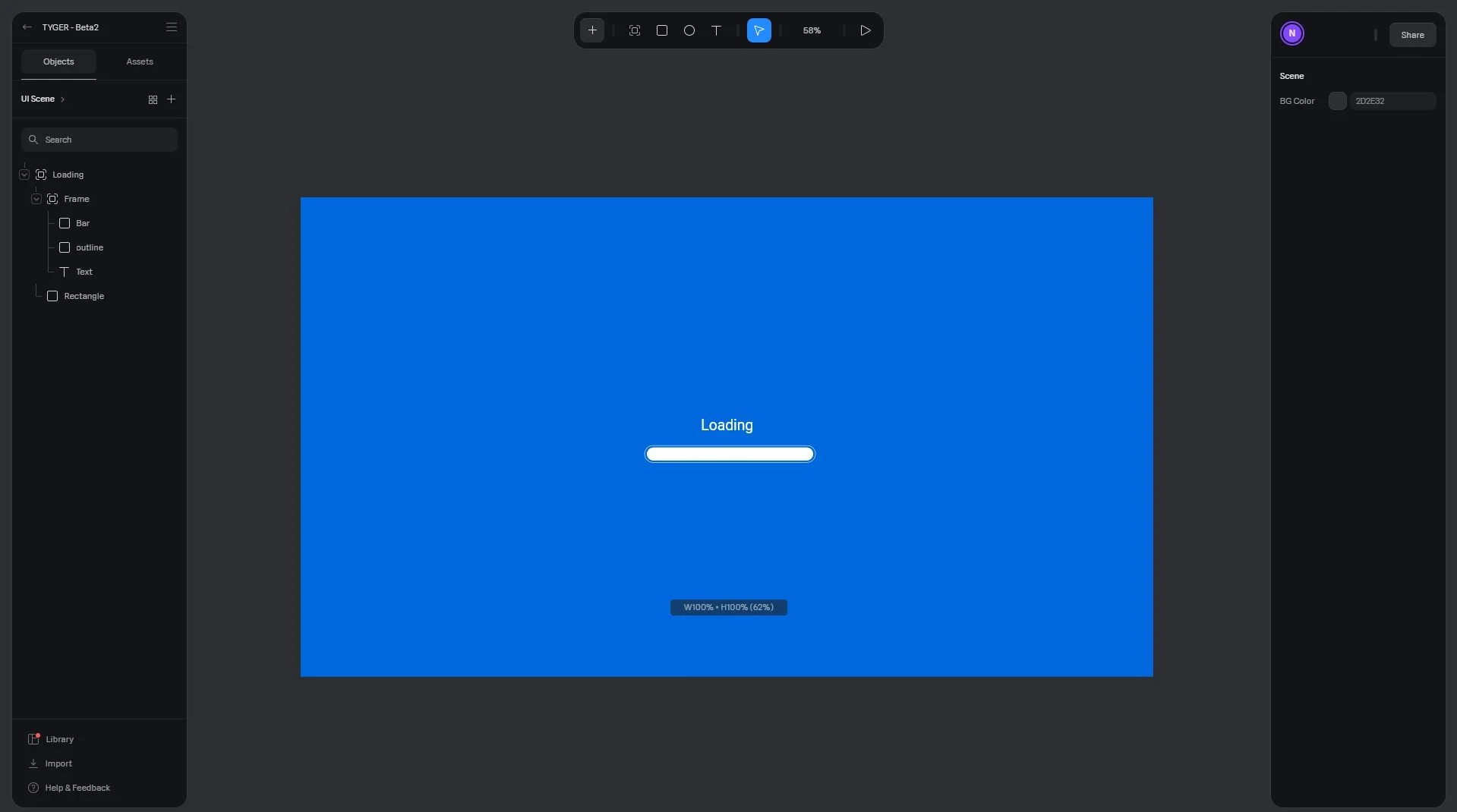Click the white progress bar on canvas

tap(730, 454)
